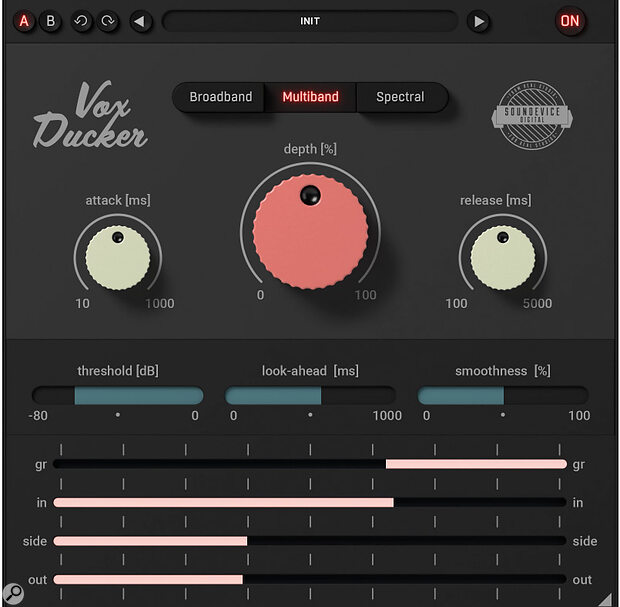Select Spectral mode

401,97
